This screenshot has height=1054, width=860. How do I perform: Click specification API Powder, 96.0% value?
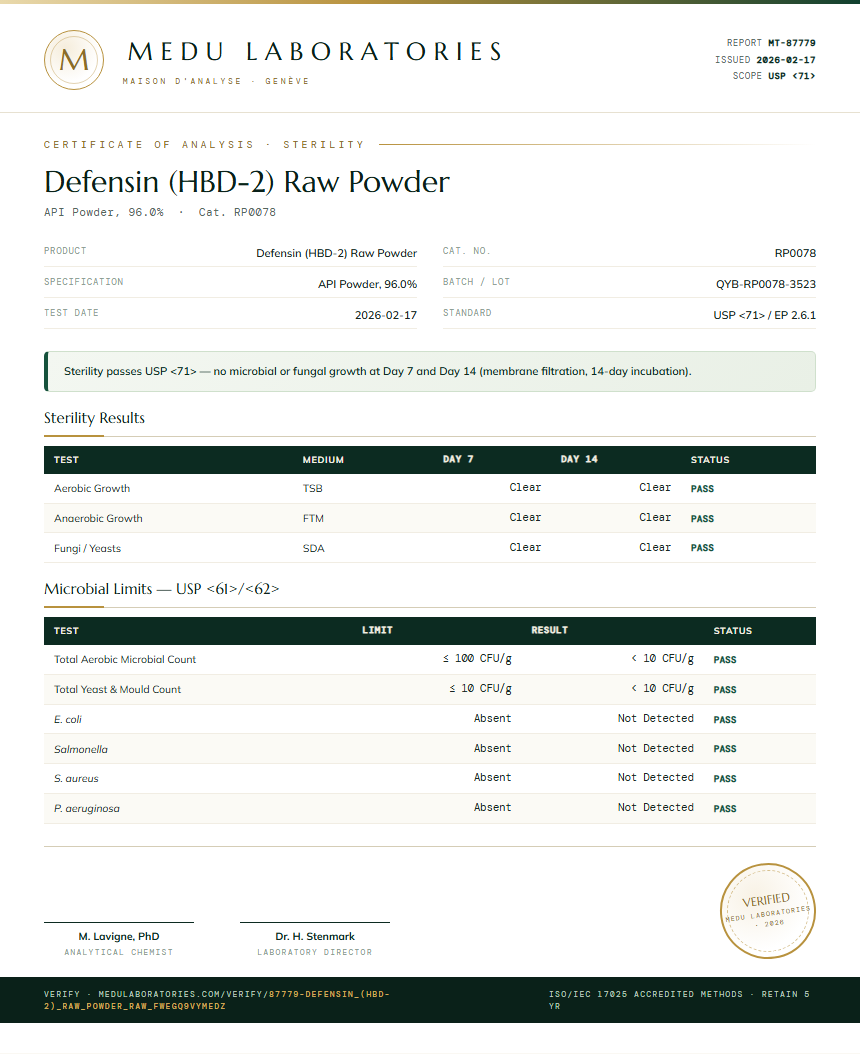[367, 284]
